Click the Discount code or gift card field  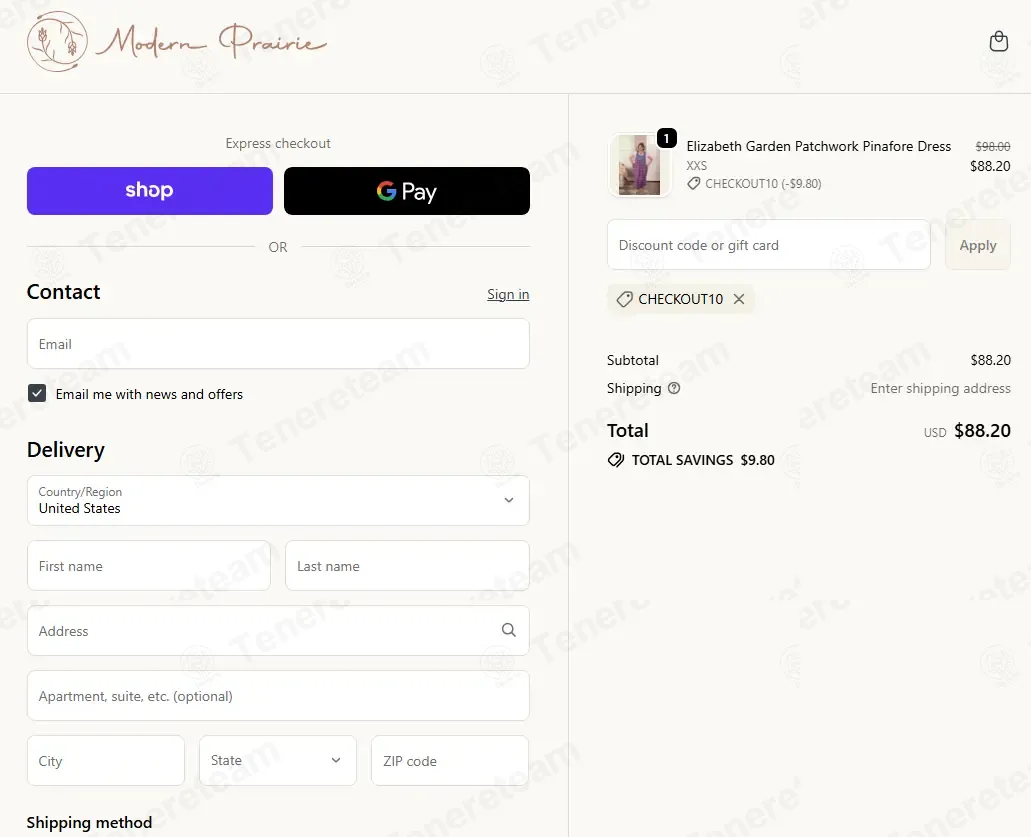point(769,245)
